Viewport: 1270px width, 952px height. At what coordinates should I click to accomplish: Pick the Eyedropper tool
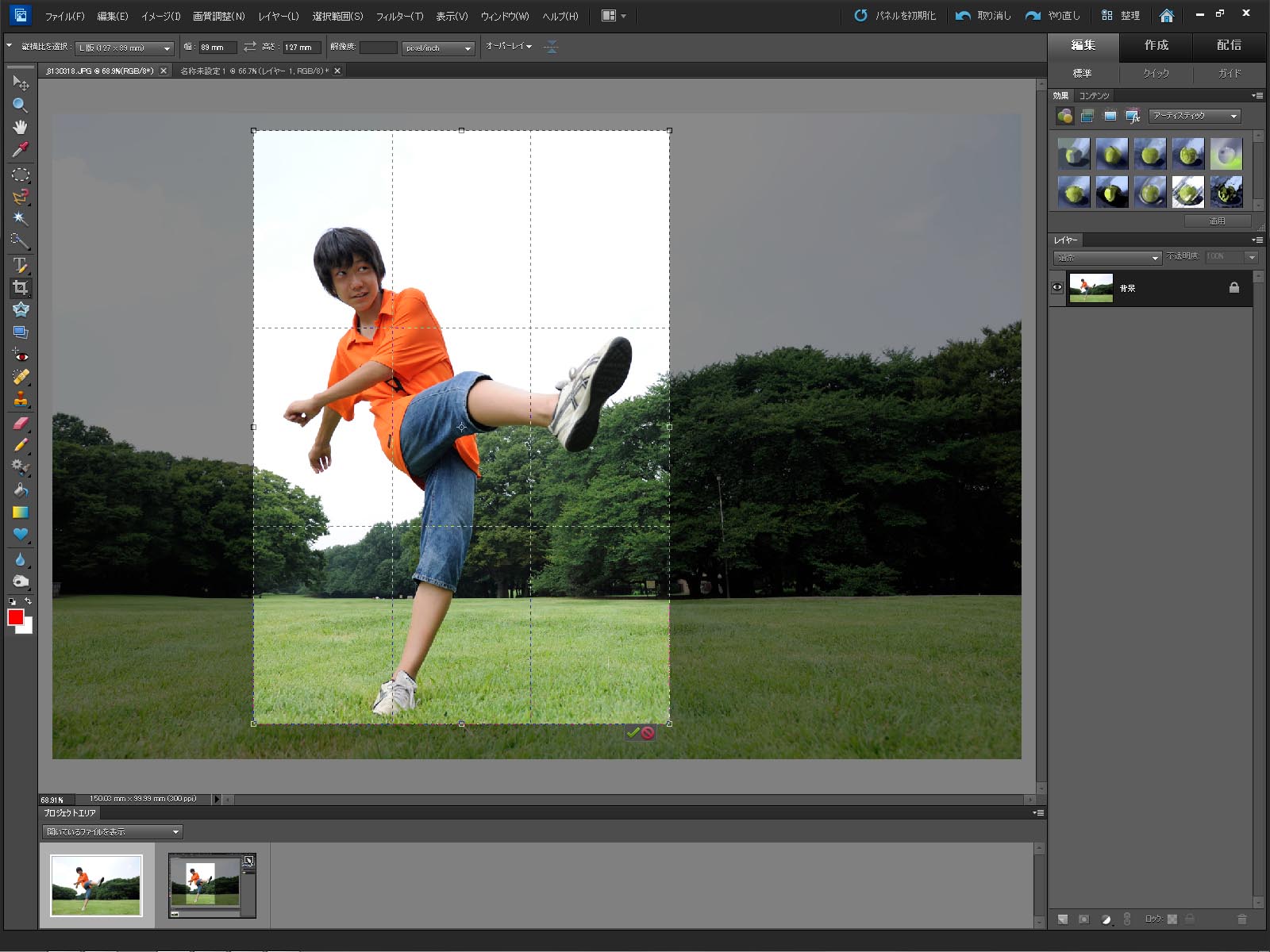20,149
